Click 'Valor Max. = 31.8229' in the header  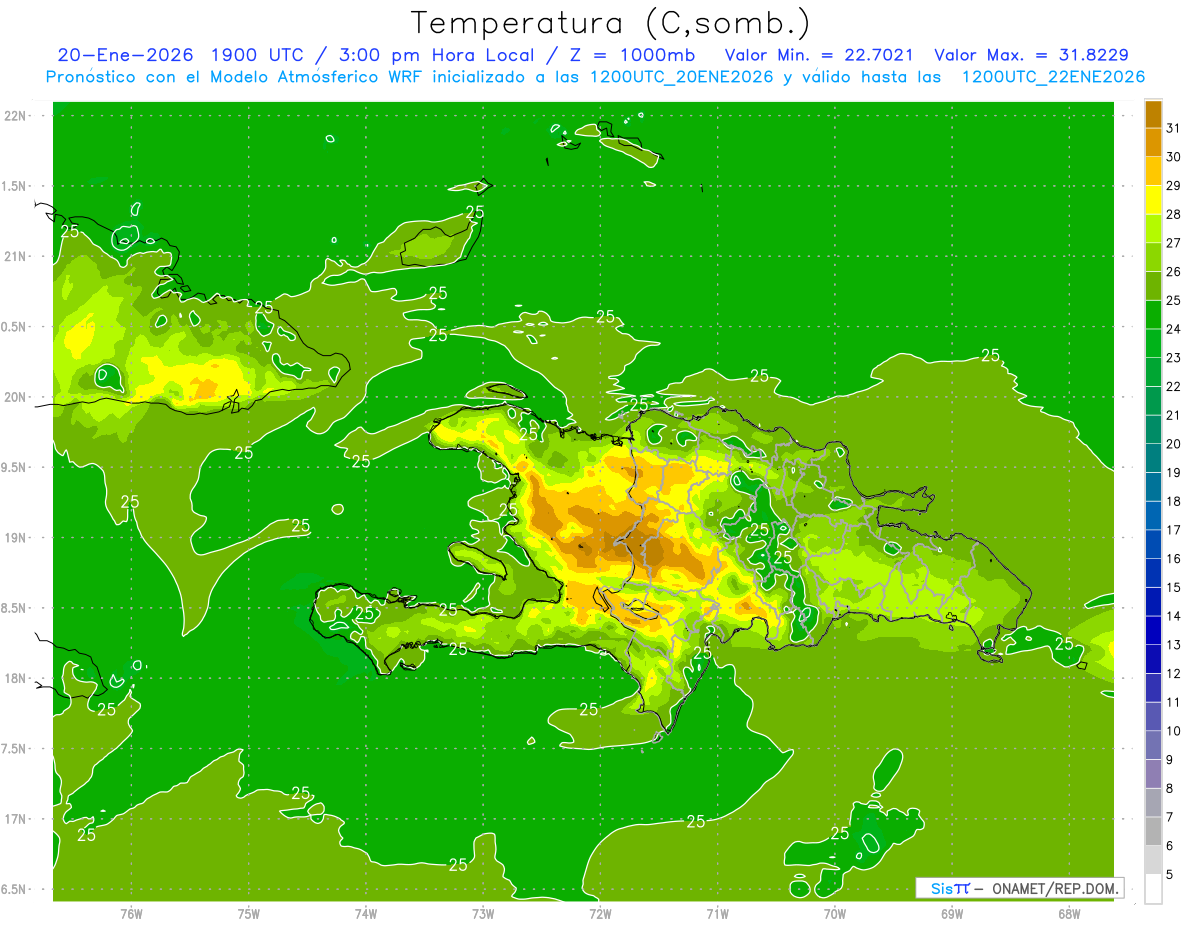(1032, 55)
